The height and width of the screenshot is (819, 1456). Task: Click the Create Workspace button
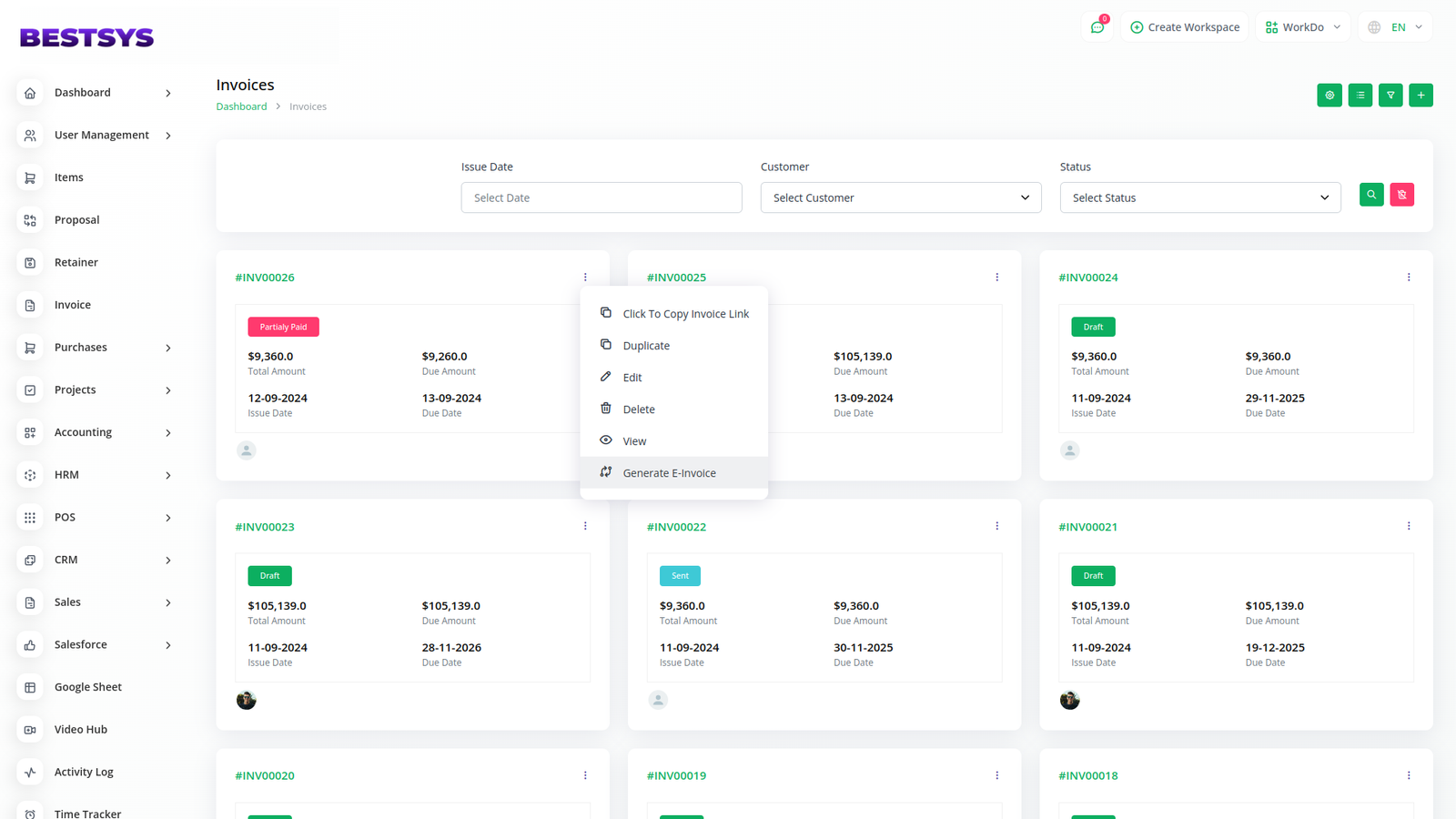(x=1185, y=27)
